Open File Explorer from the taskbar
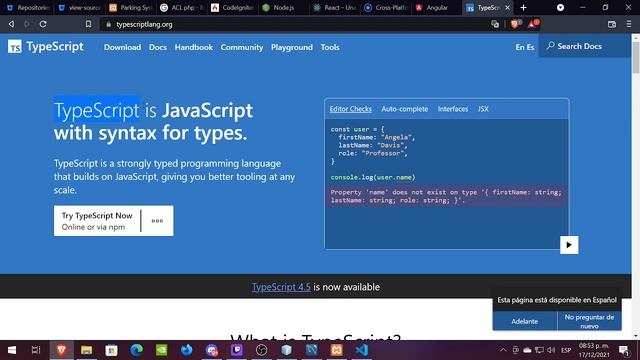 (87, 350)
